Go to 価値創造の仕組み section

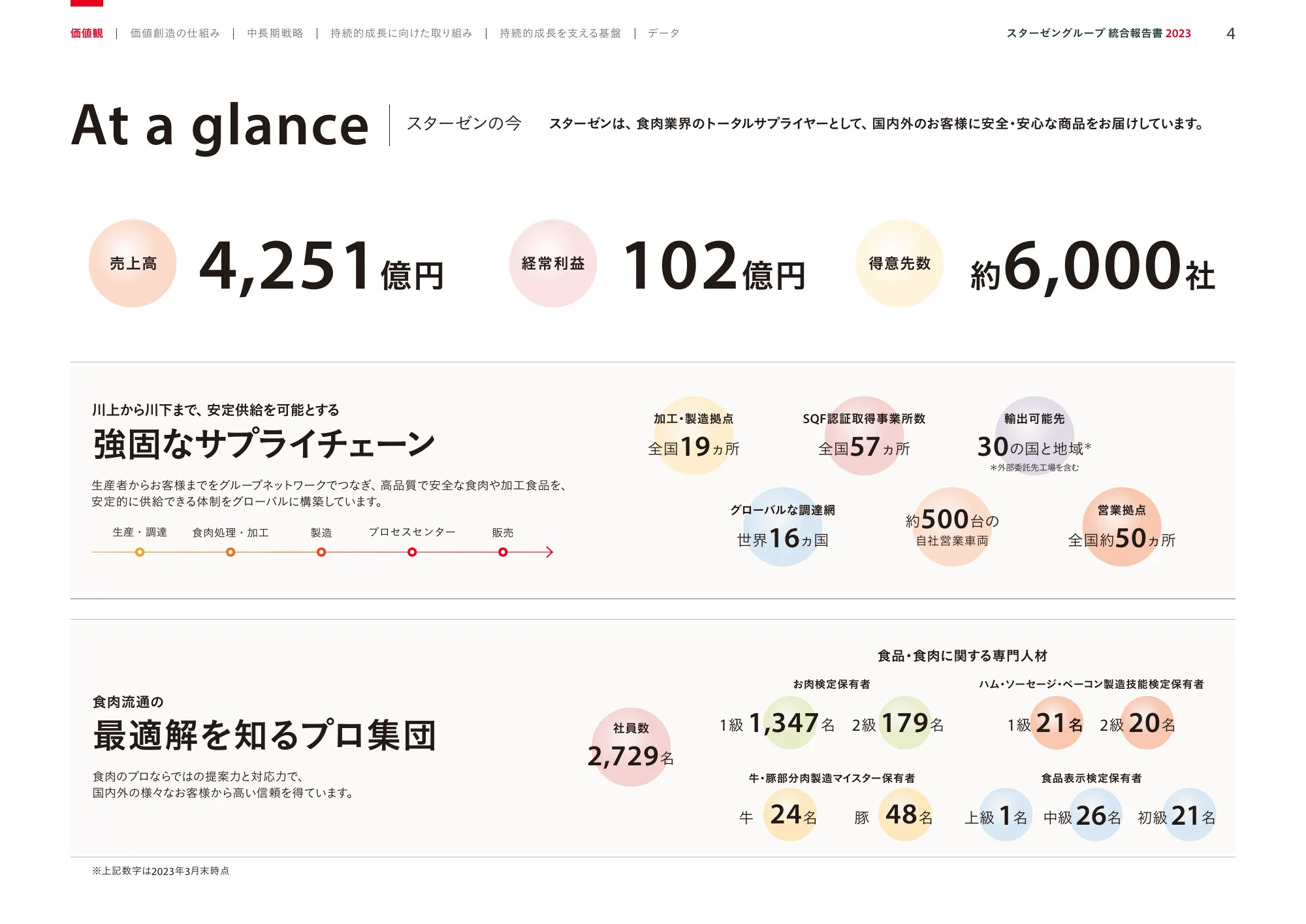pyautogui.click(x=175, y=33)
